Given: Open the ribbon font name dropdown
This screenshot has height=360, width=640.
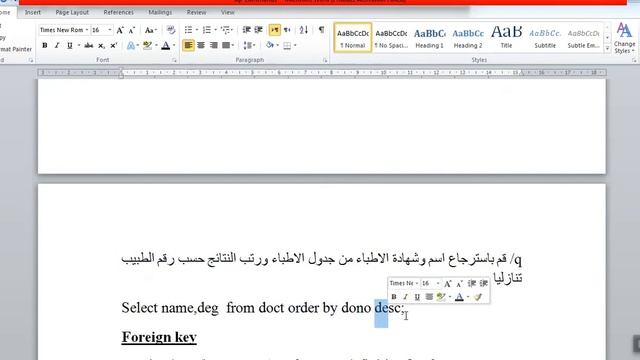Looking at the screenshot, I should pyautogui.click(x=87, y=30).
